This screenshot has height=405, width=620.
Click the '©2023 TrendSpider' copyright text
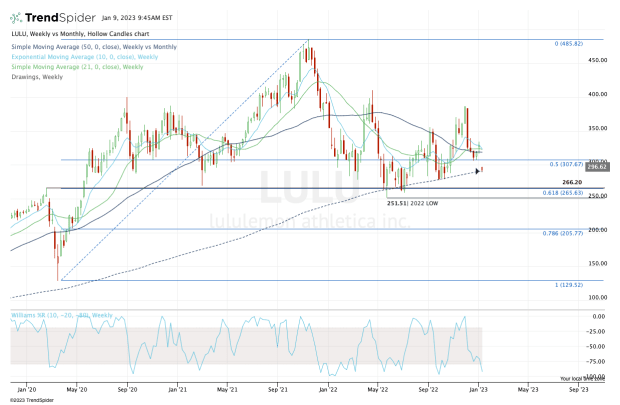[x=32, y=400]
